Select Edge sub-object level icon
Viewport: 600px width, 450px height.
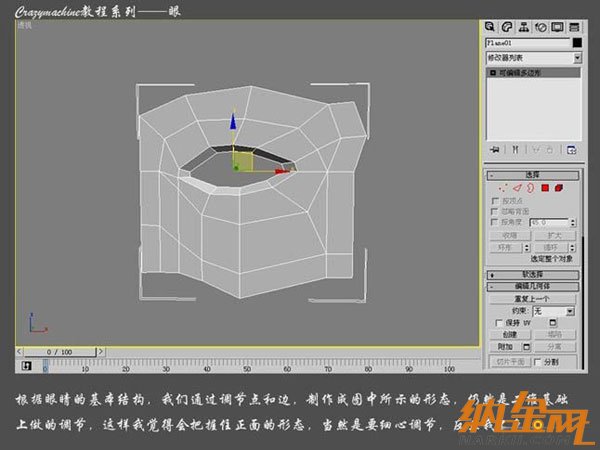pos(517,188)
